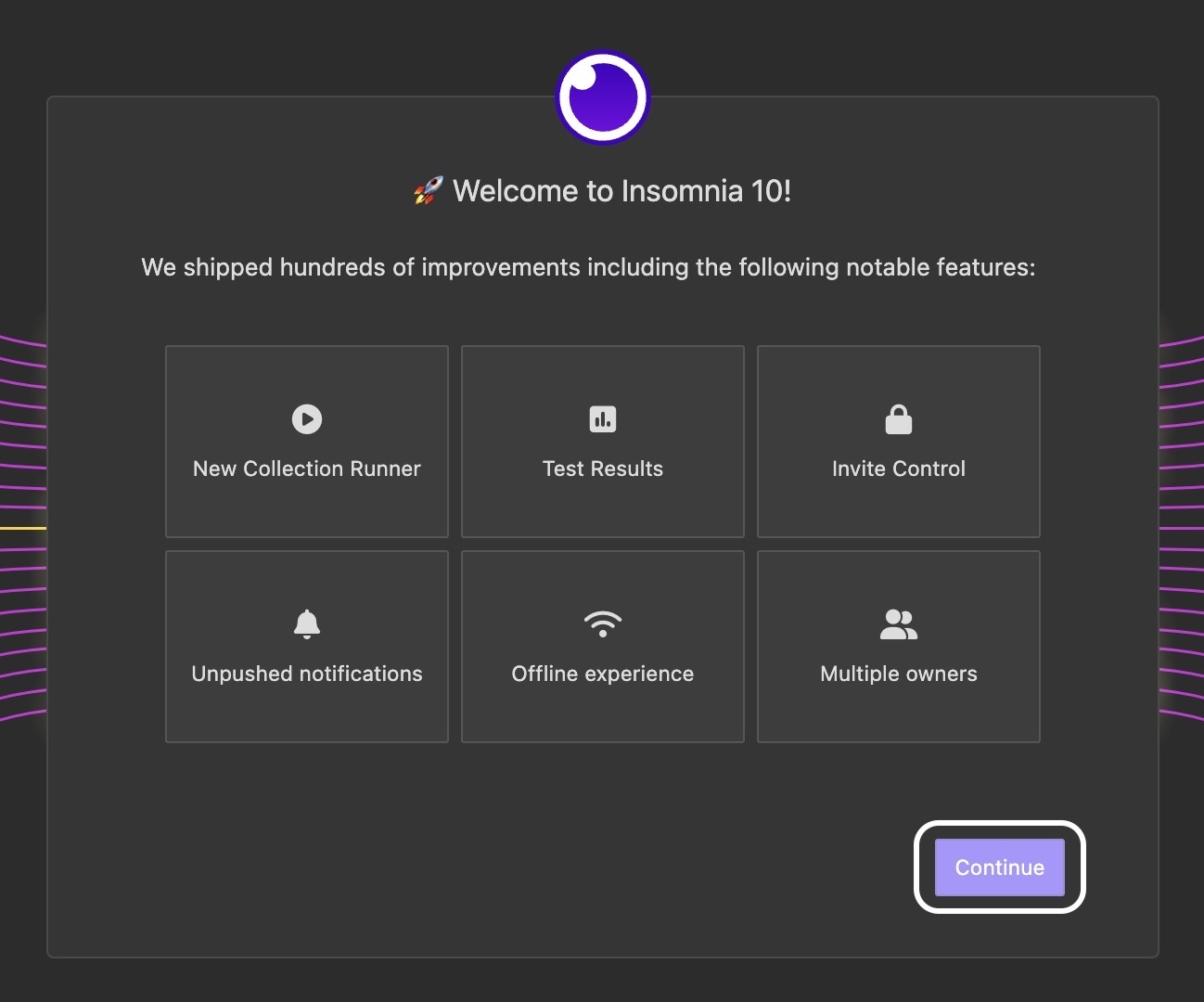Click the bar chart Test Results icon
The image size is (1204, 1002).
coord(603,419)
